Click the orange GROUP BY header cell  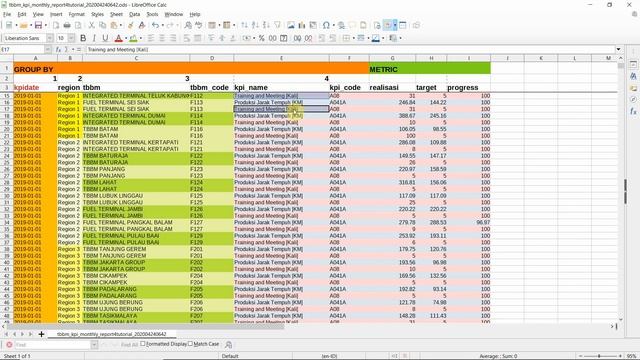point(191,69)
